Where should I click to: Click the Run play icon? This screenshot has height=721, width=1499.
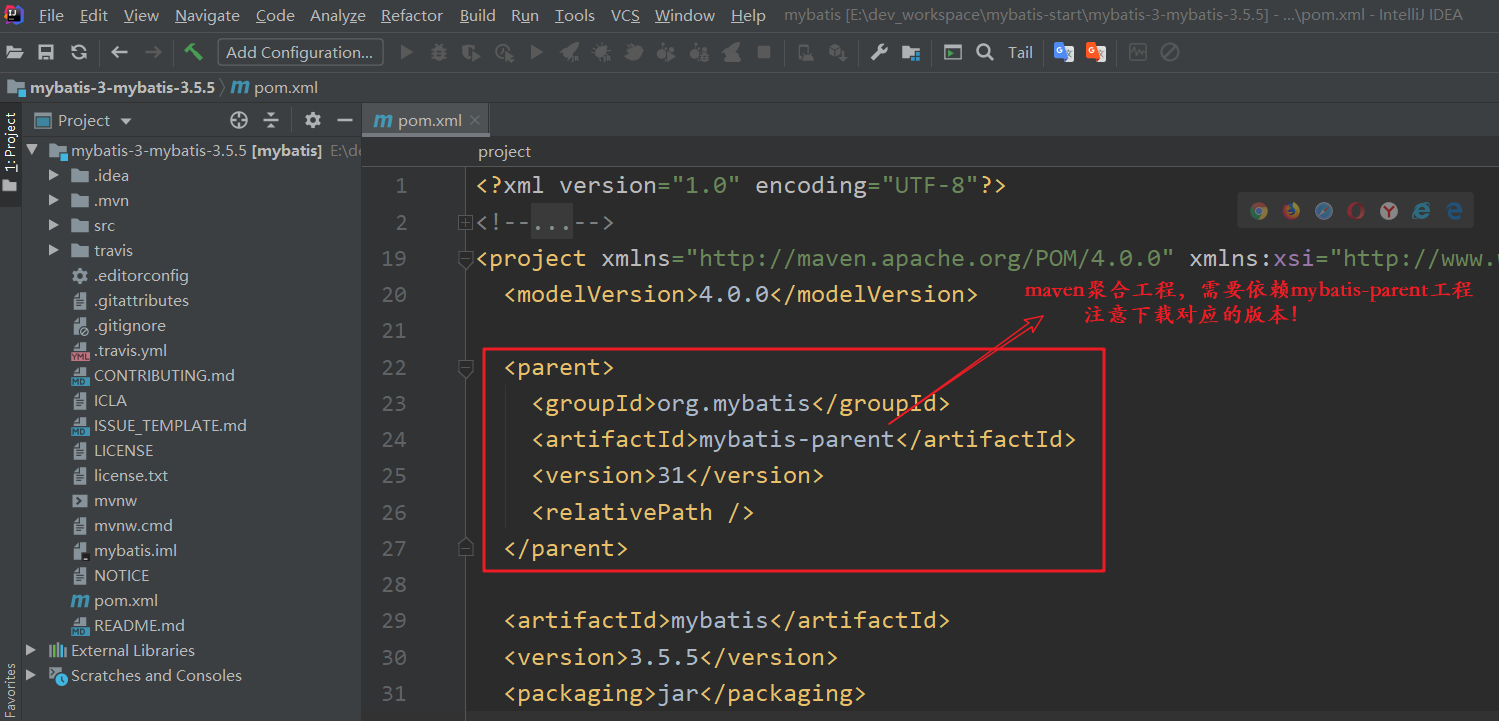pos(407,52)
